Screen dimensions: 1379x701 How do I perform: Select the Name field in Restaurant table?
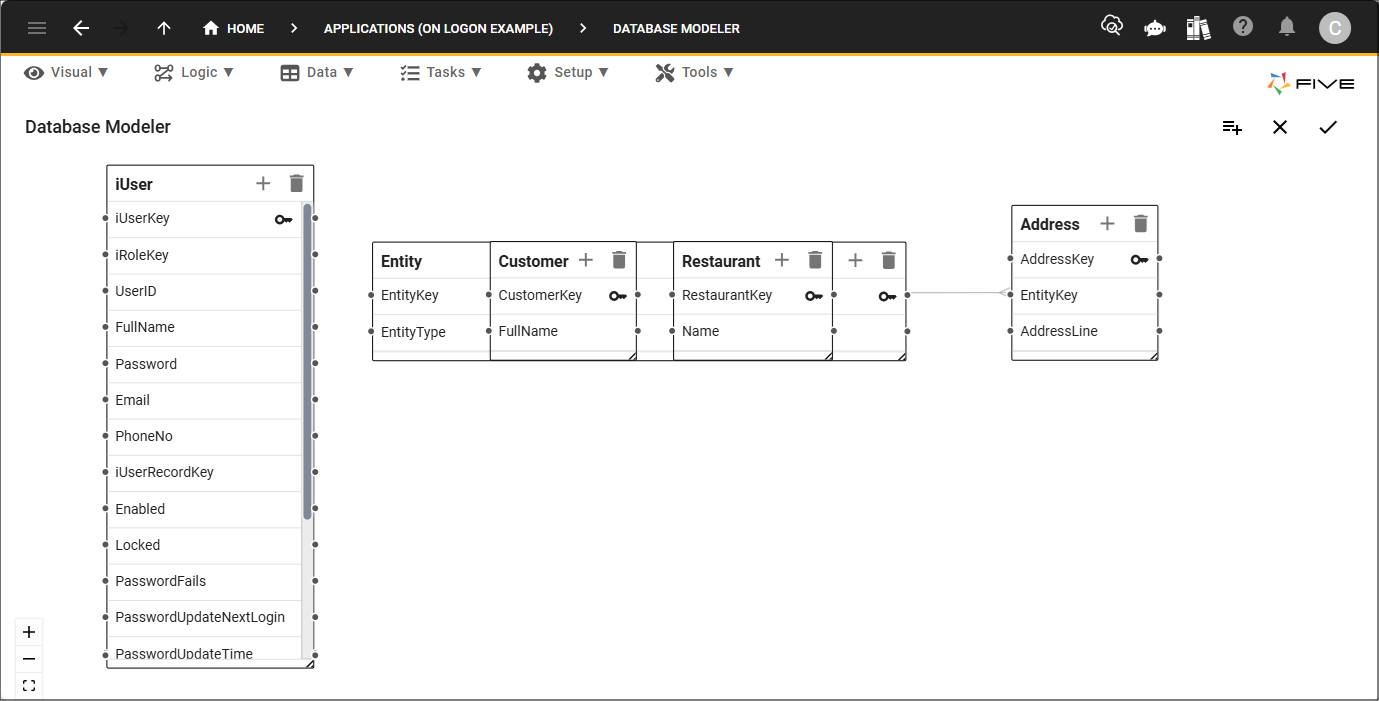click(753, 331)
